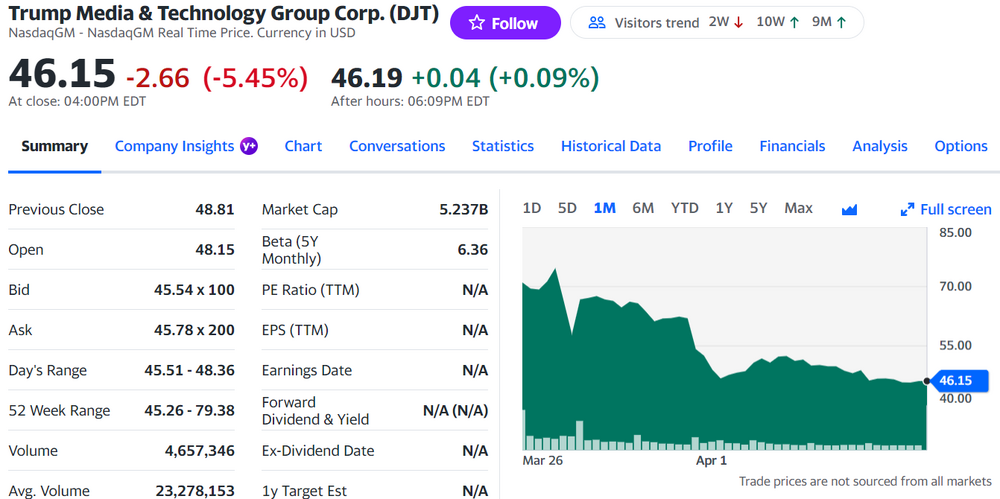The height and width of the screenshot is (499, 1000).
Task: Open the Historical Data tab
Action: [610, 146]
